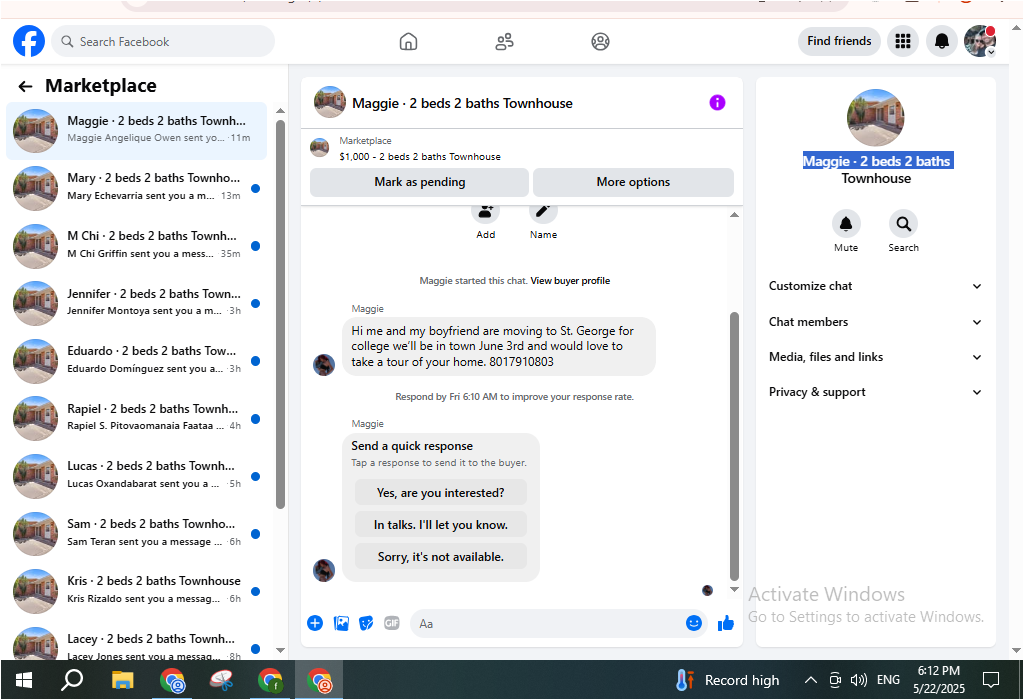Click the chat messages scrollbar

(x=734, y=446)
